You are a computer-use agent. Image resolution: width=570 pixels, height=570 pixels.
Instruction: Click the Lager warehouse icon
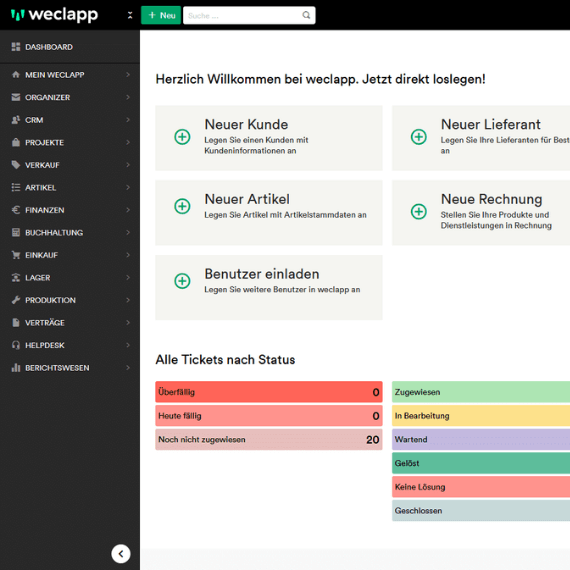click(16, 278)
